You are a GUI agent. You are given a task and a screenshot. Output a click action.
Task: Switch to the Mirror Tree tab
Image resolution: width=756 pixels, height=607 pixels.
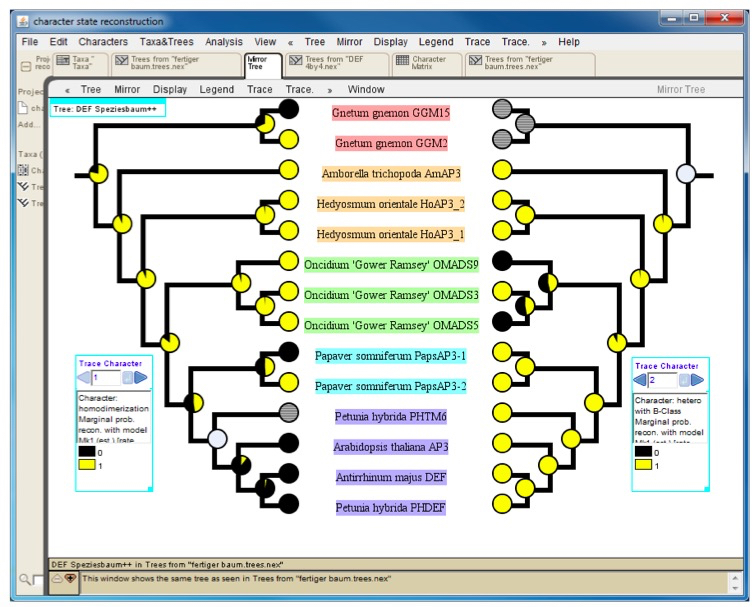(263, 64)
